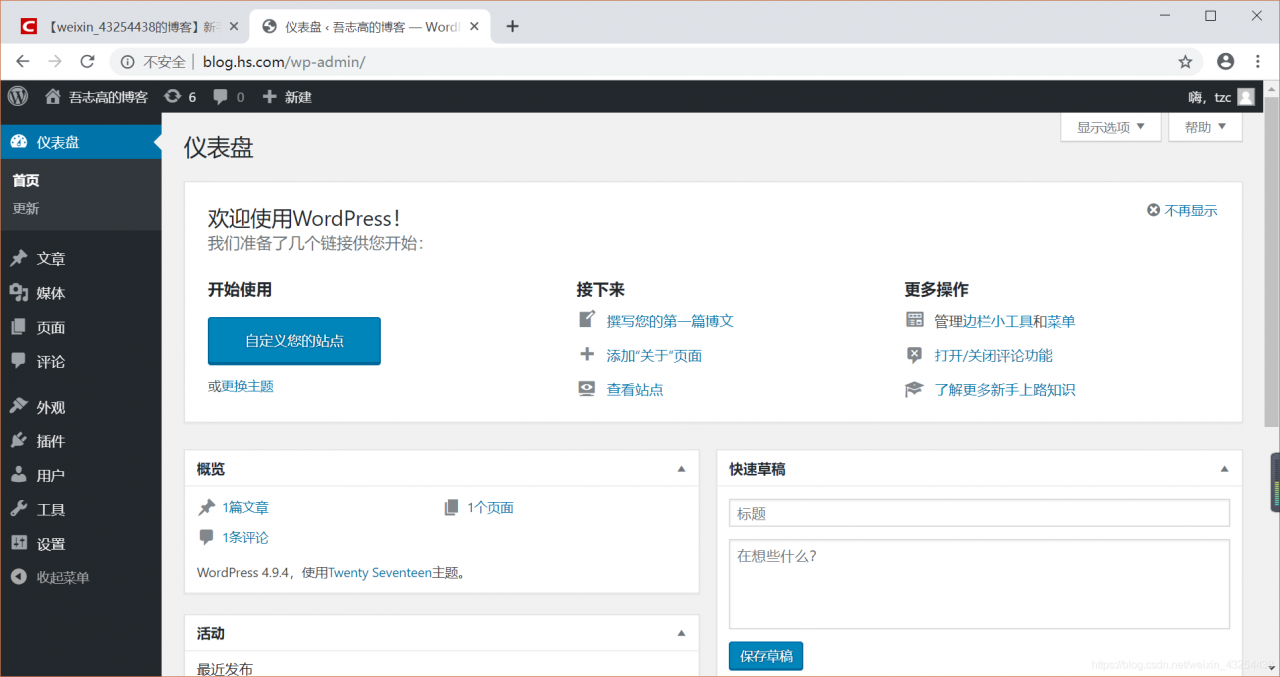
Task: Click the 媒体 media icon
Action: coord(19,292)
